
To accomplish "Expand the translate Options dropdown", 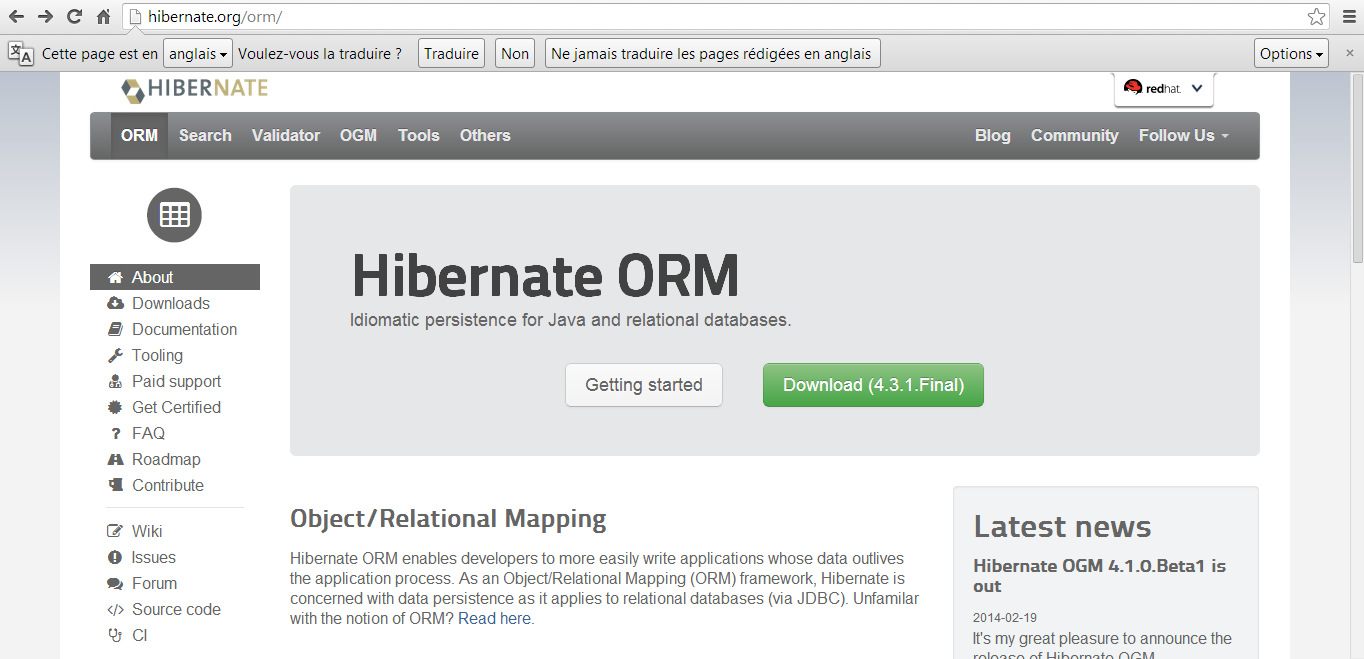I will coord(1291,54).
